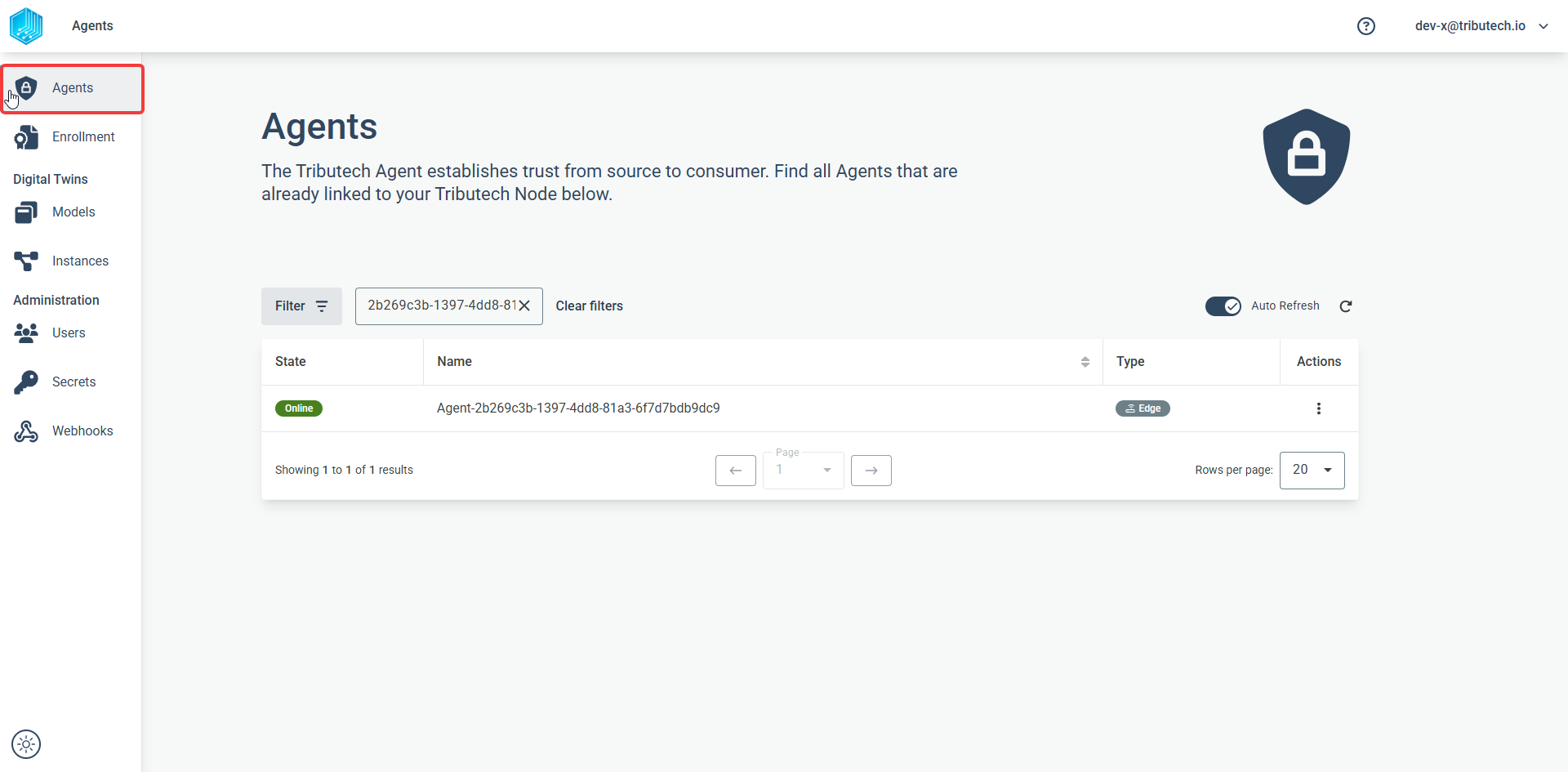Click the Users group icon in sidebar
This screenshot has width=1568, height=772.
point(26,333)
